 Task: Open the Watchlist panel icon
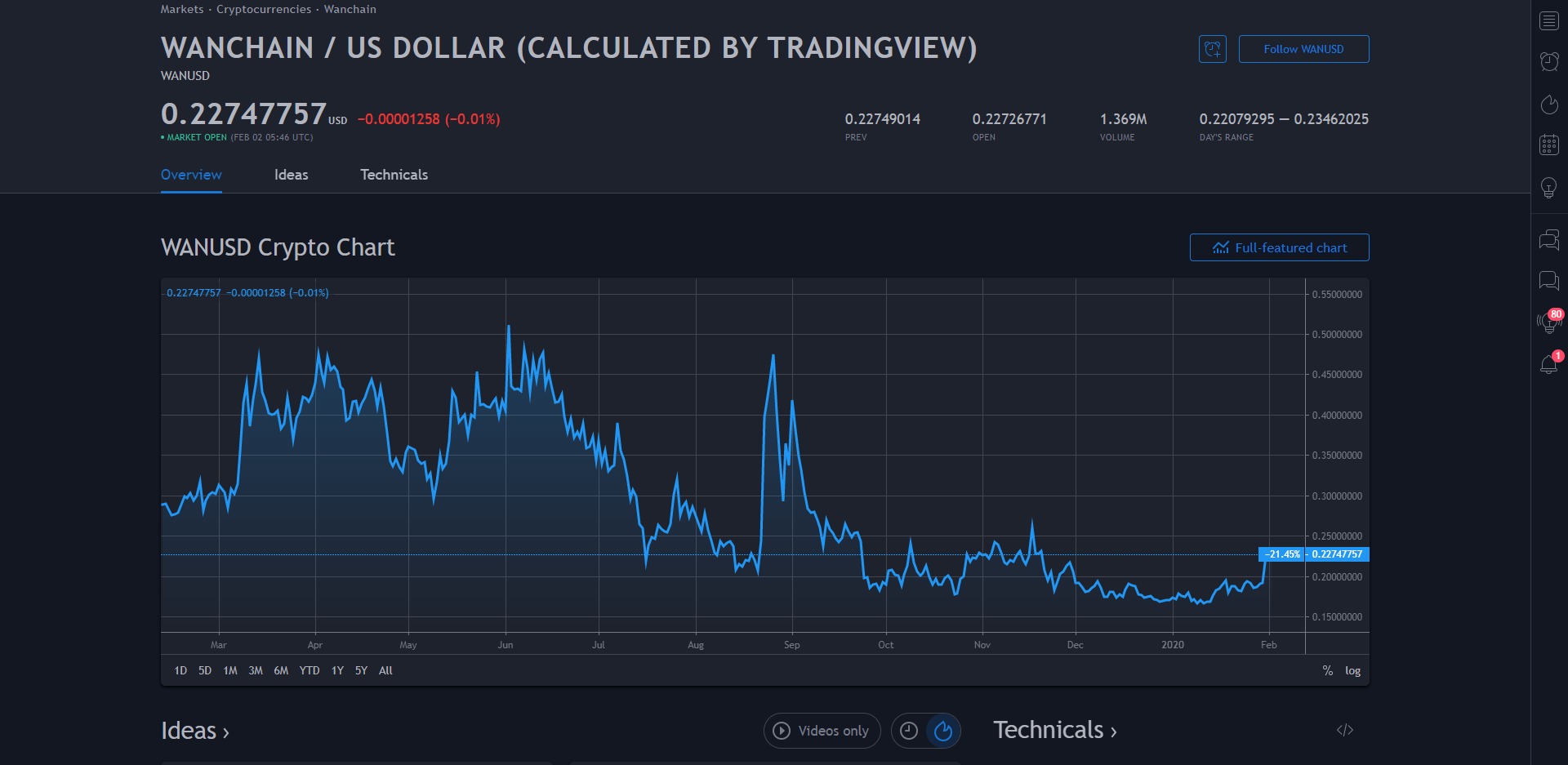pyautogui.click(x=1548, y=21)
